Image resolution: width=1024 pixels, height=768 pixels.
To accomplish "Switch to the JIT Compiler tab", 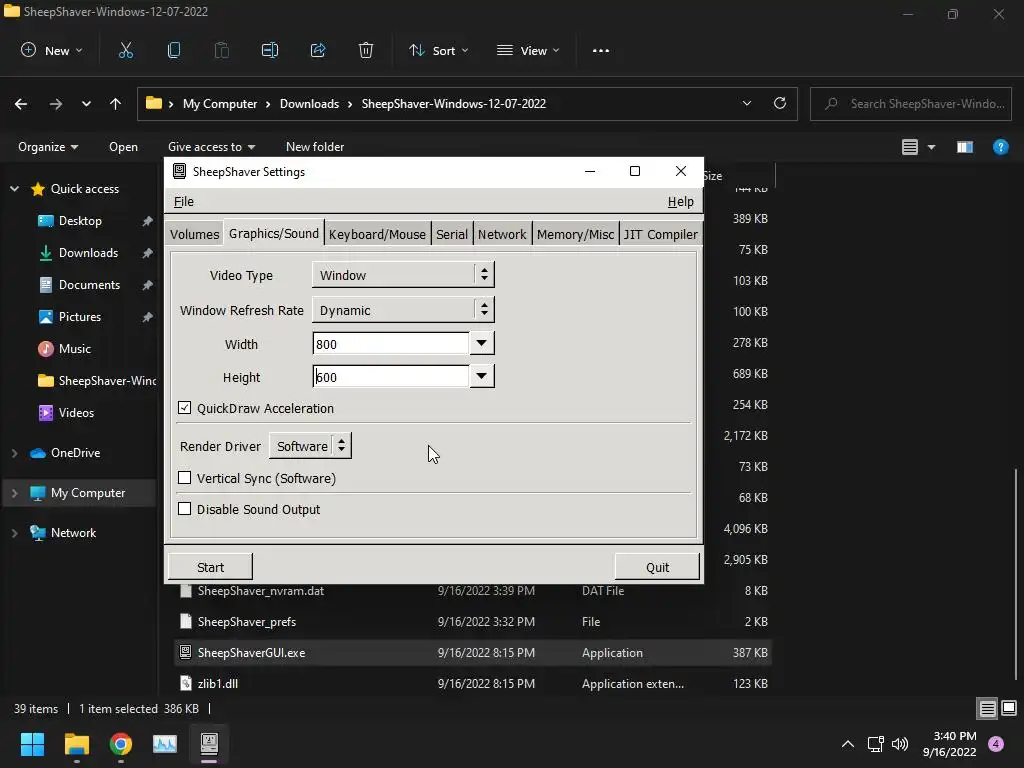I will [x=661, y=234].
